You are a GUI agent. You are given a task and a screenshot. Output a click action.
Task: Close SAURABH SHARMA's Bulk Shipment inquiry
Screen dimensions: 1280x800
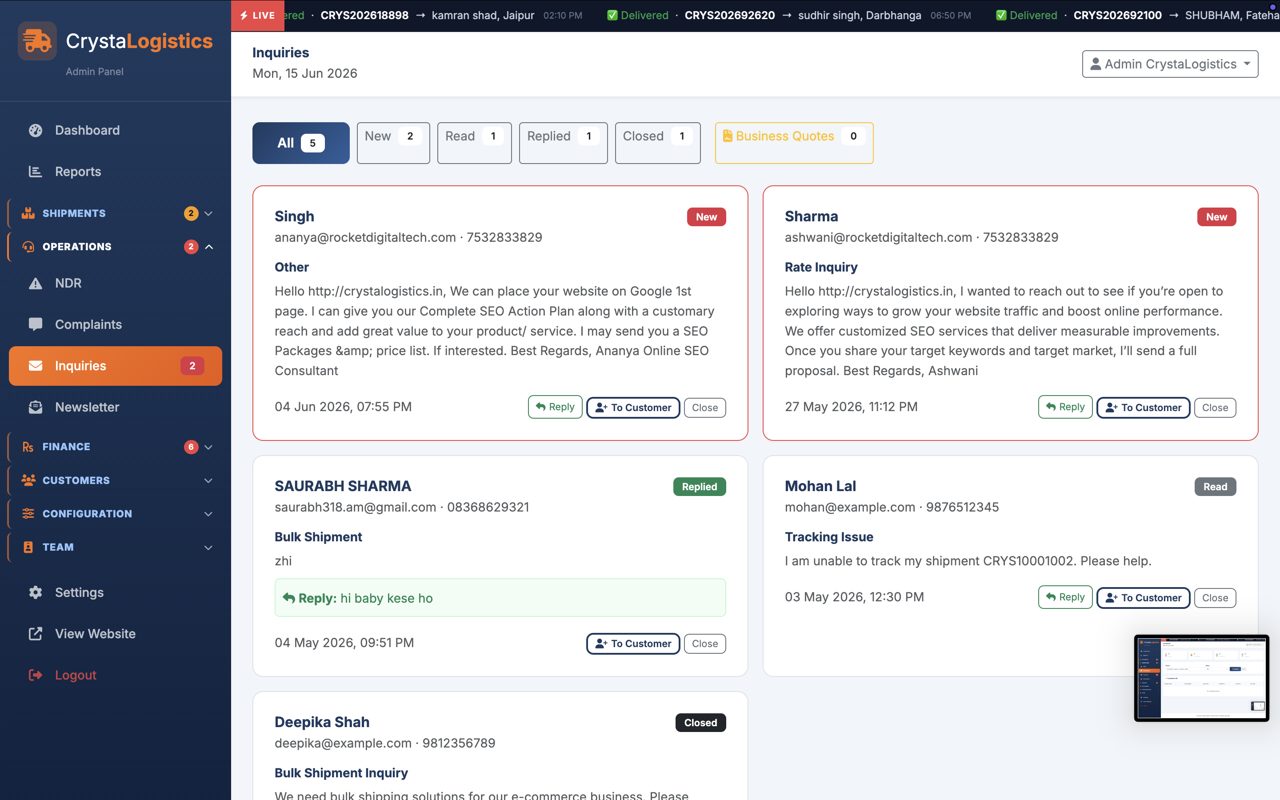tap(705, 644)
